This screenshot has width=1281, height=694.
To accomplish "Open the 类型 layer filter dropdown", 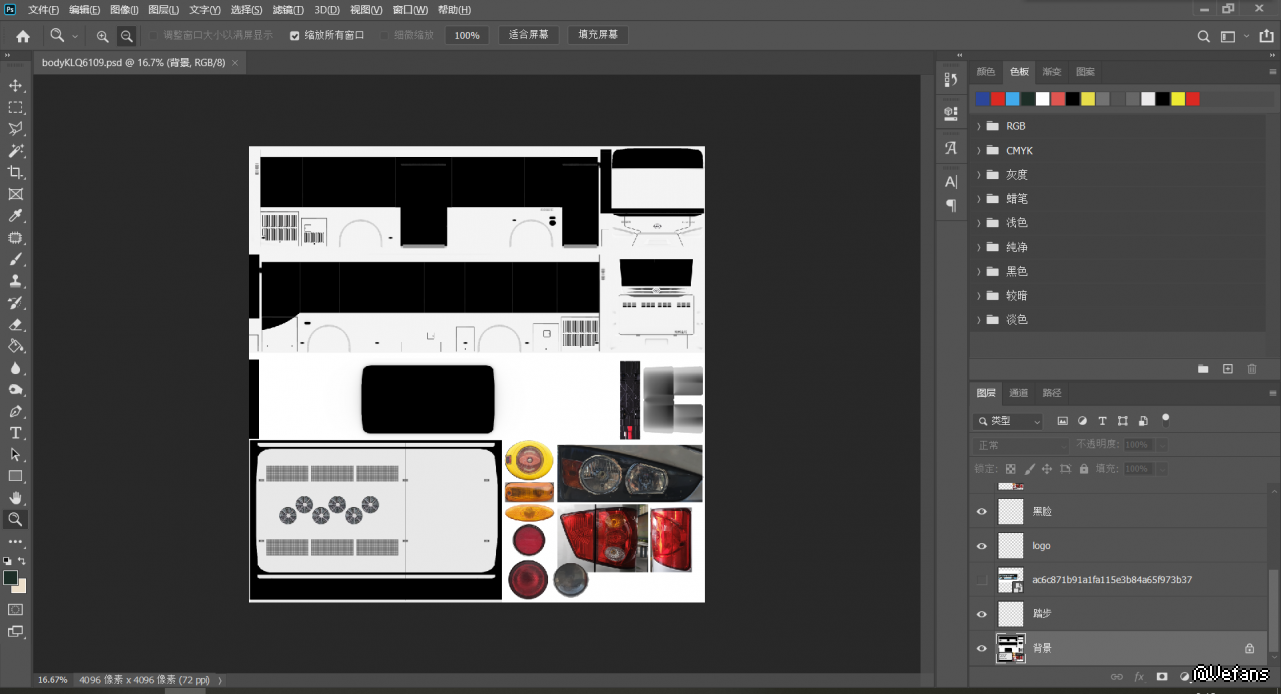I will pyautogui.click(x=1008, y=421).
